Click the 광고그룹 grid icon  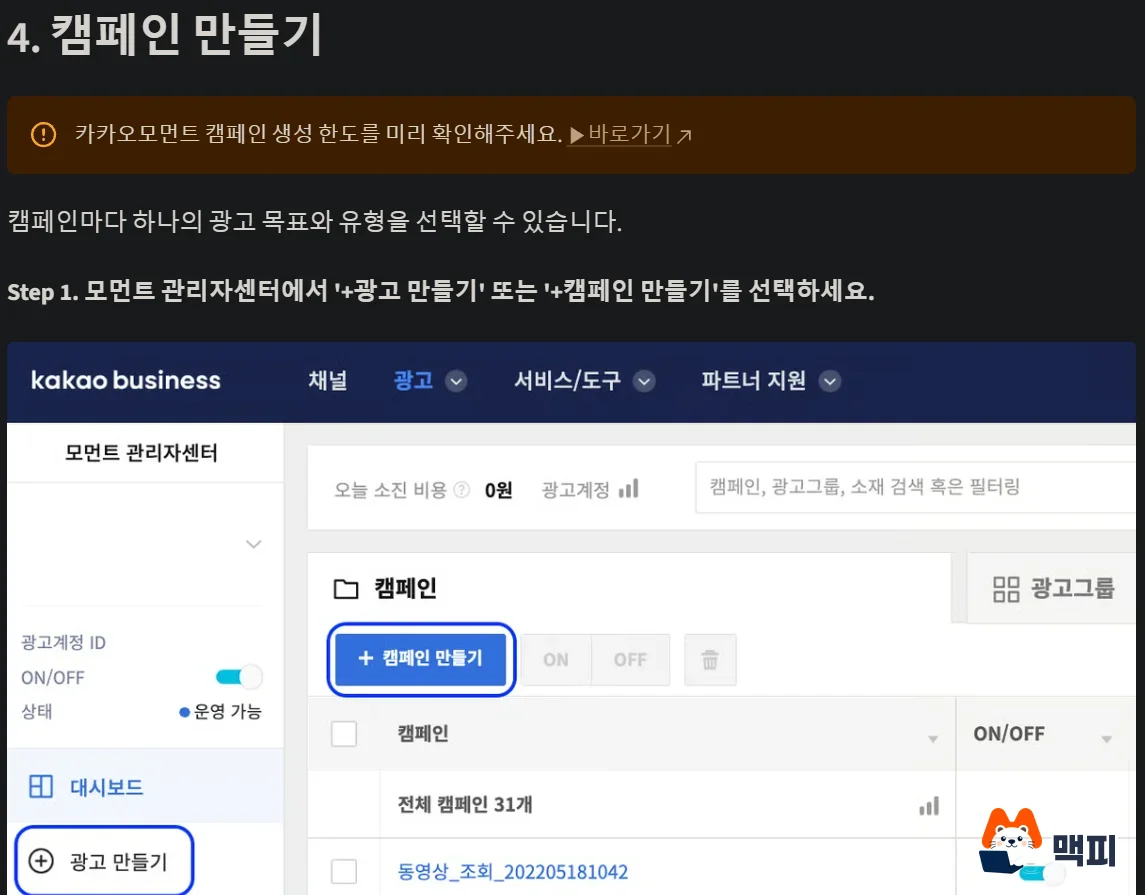pos(1006,588)
